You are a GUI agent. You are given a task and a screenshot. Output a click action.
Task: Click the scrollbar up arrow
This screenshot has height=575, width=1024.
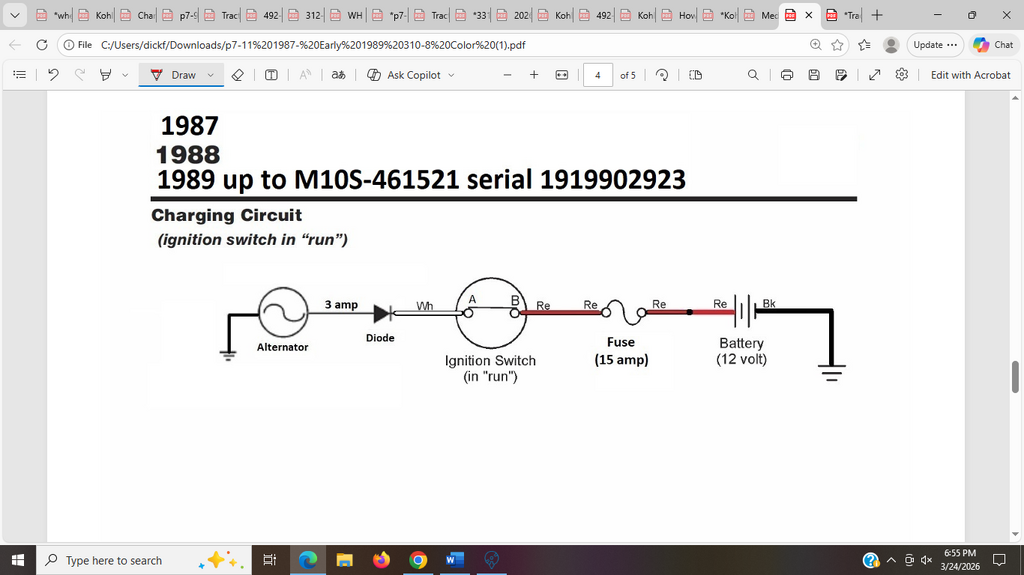(x=1016, y=98)
